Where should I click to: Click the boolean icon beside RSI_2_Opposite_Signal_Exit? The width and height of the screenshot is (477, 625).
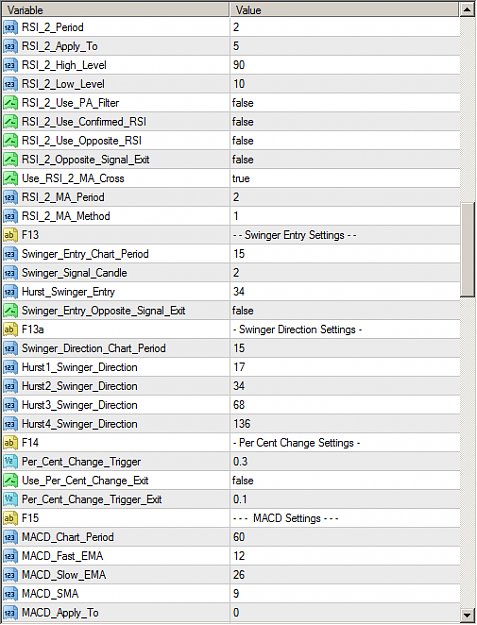[10, 159]
